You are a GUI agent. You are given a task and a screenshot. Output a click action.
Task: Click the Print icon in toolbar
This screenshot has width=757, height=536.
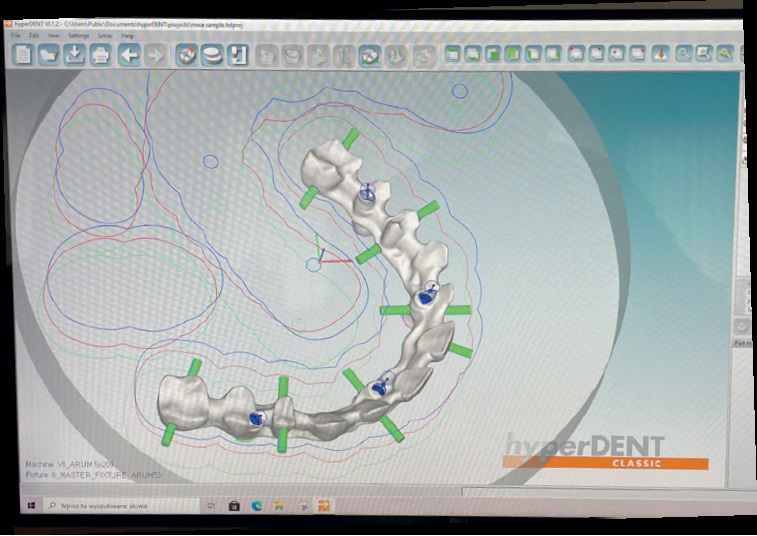[x=101, y=56]
